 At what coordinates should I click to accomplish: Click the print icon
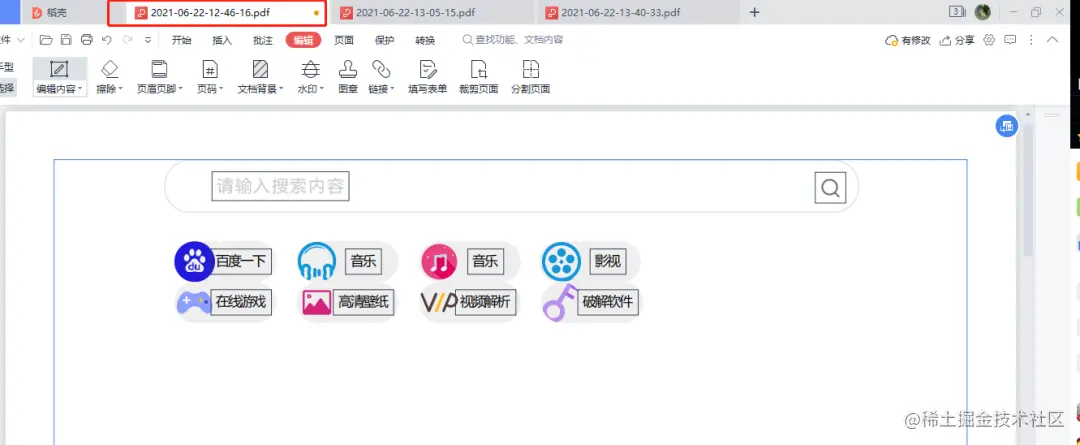[x=86, y=40]
